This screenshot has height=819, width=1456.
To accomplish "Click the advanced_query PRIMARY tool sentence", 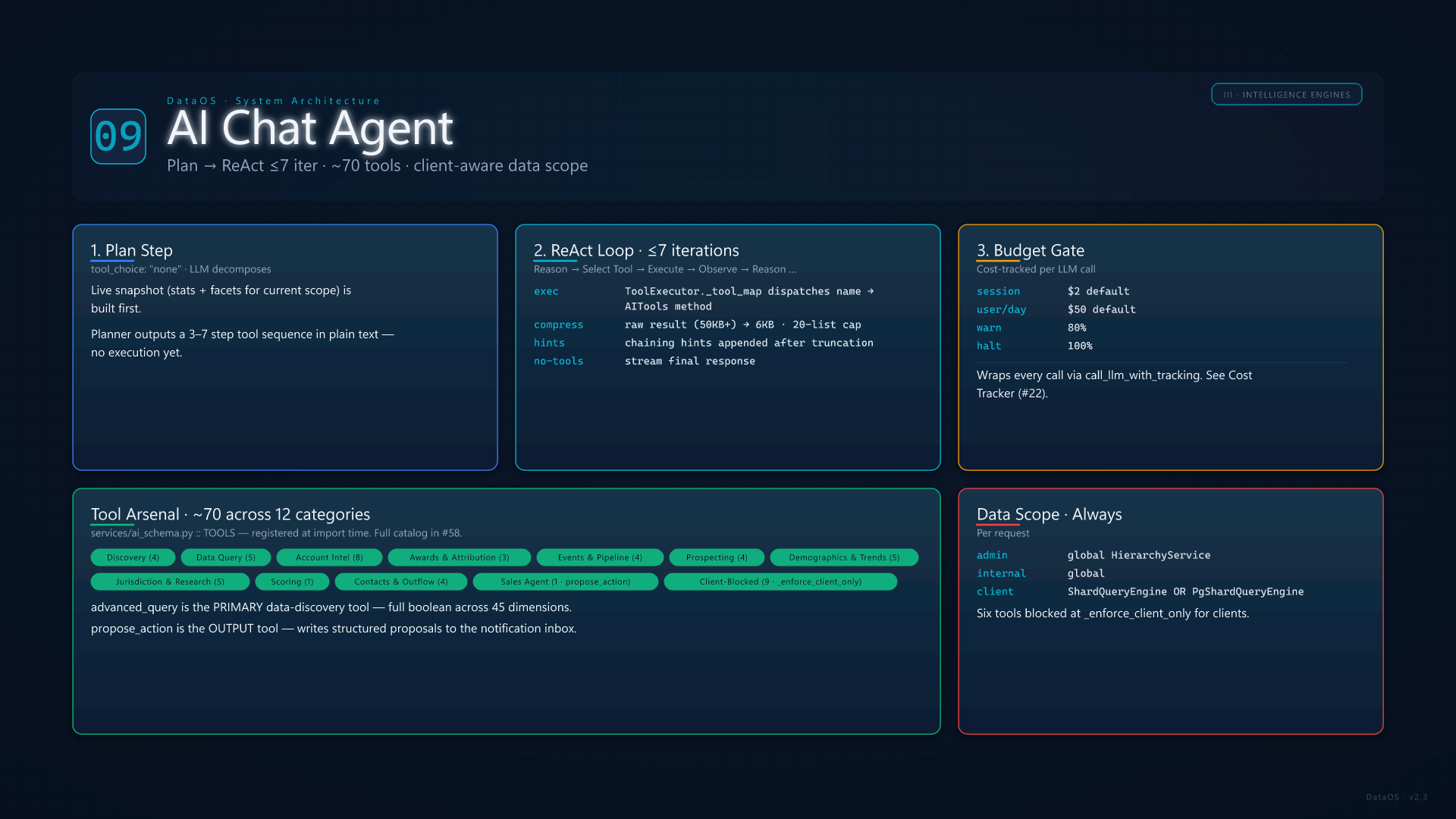I will click(331, 607).
